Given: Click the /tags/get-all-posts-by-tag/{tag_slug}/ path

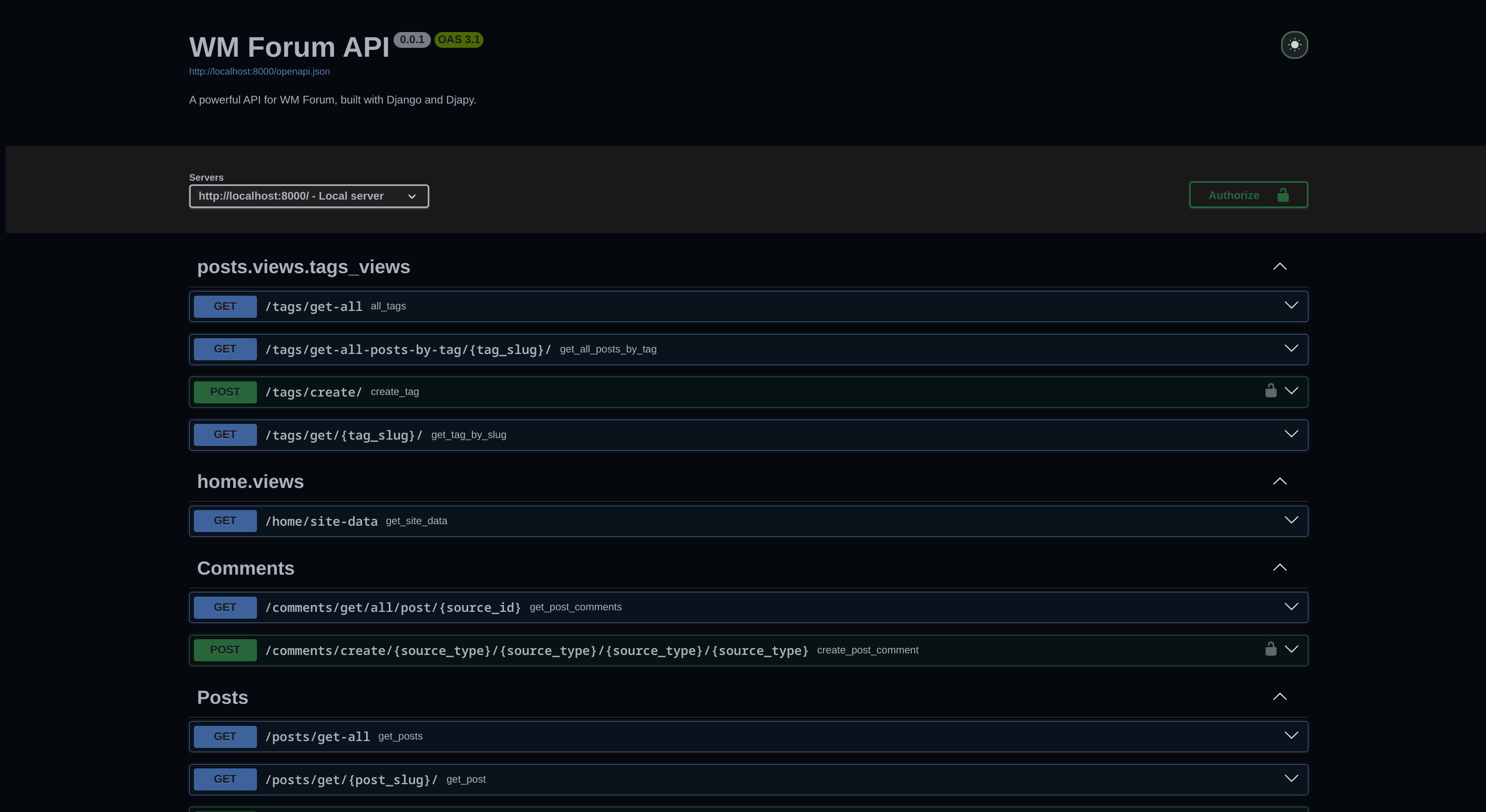Looking at the screenshot, I should (408, 349).
